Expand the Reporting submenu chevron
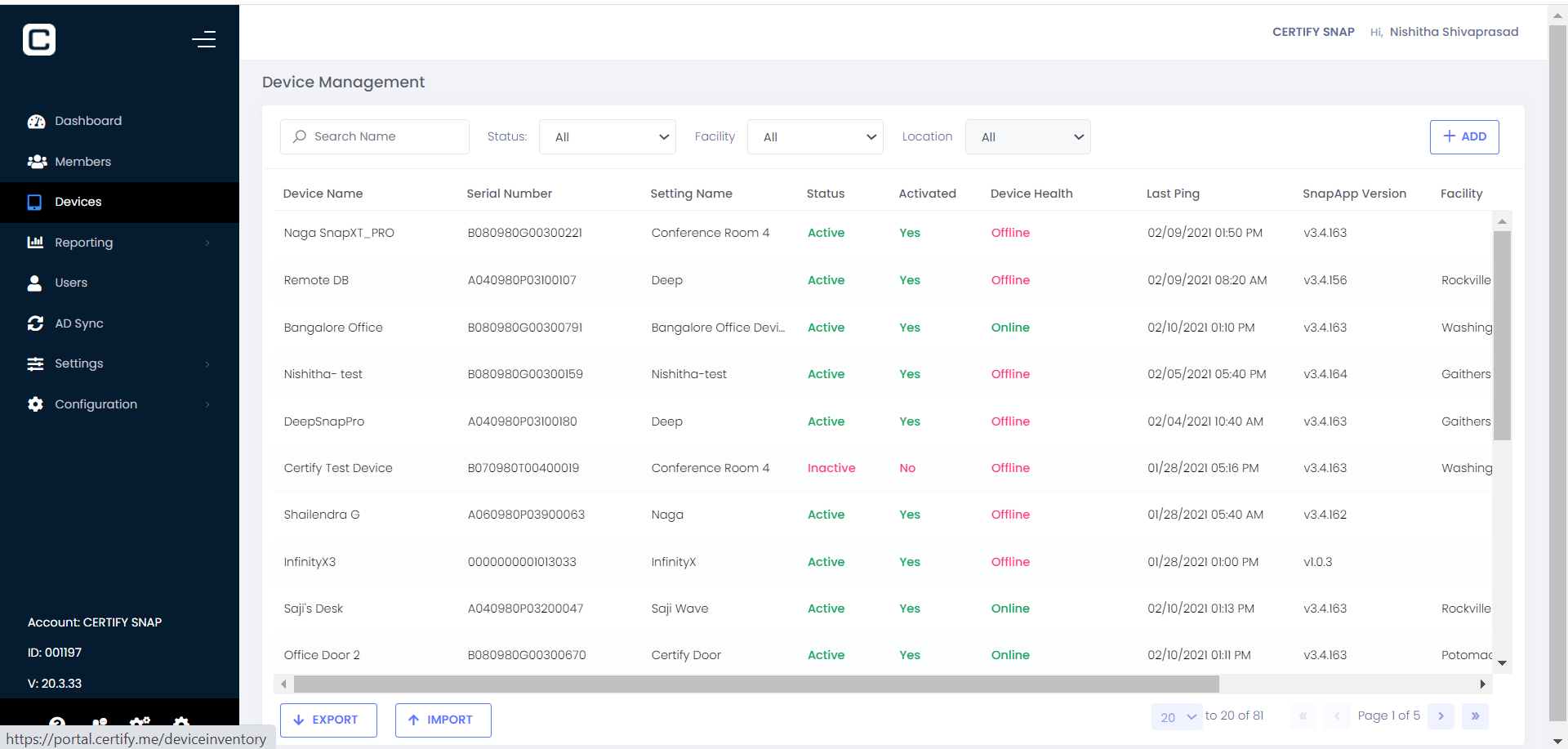The height and width of the screenshot is (749, 1568). [207, 243]
